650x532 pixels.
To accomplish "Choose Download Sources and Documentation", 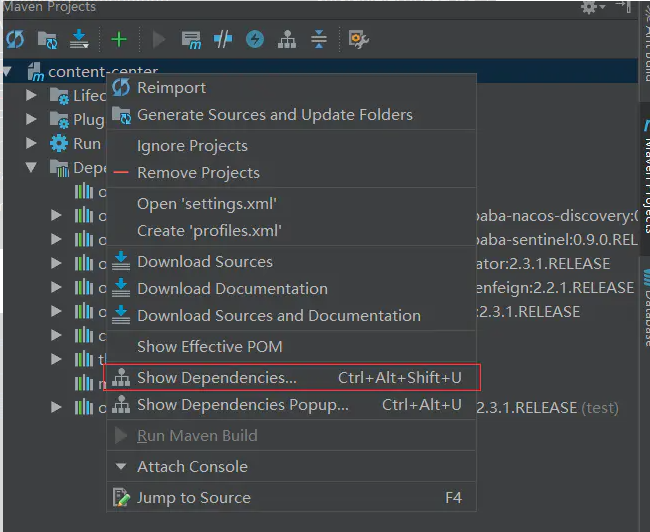I will [x=291, y=316].
